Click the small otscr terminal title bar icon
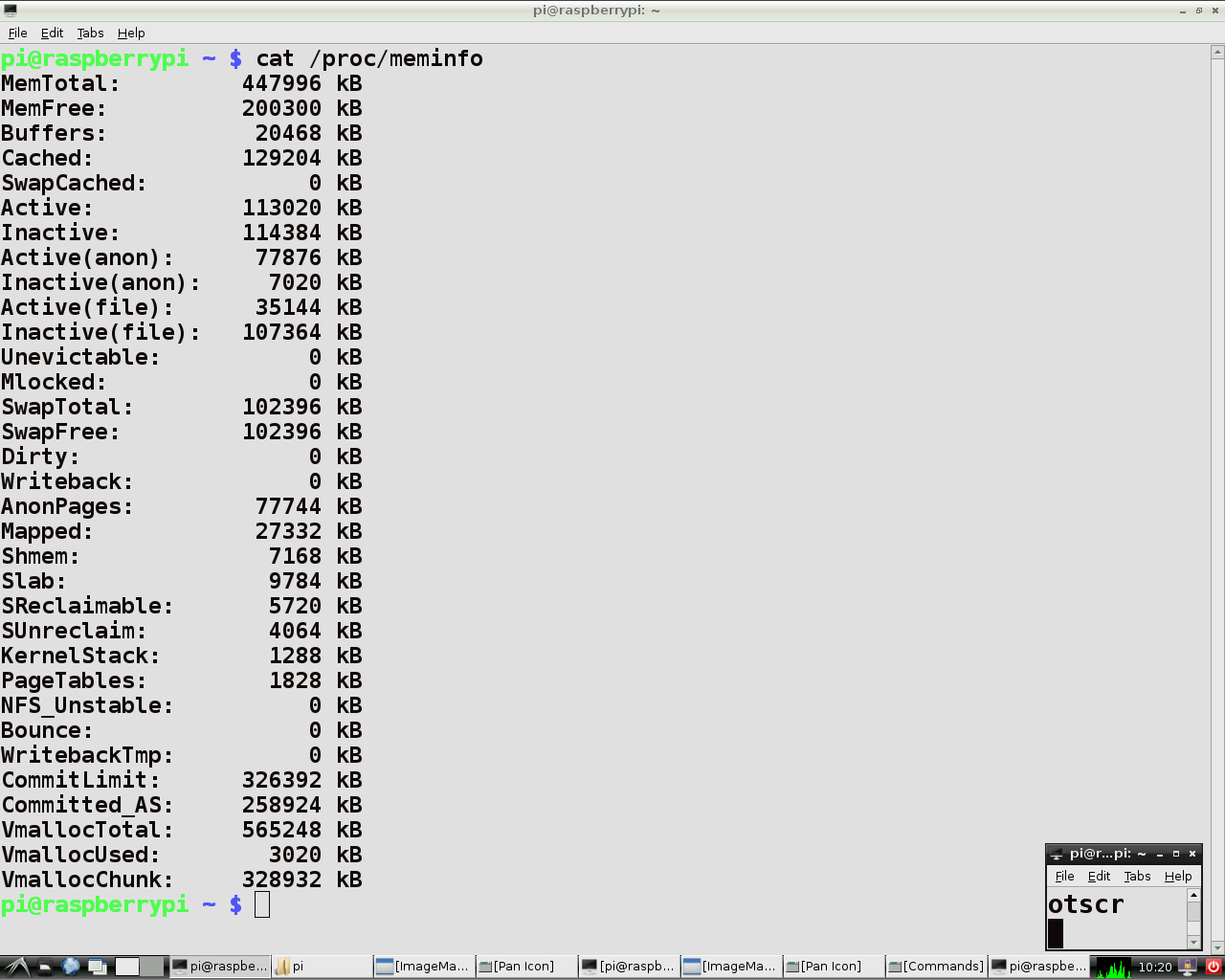The width and height of the screenshot is (1225, 980). (x=1056, y=854)
